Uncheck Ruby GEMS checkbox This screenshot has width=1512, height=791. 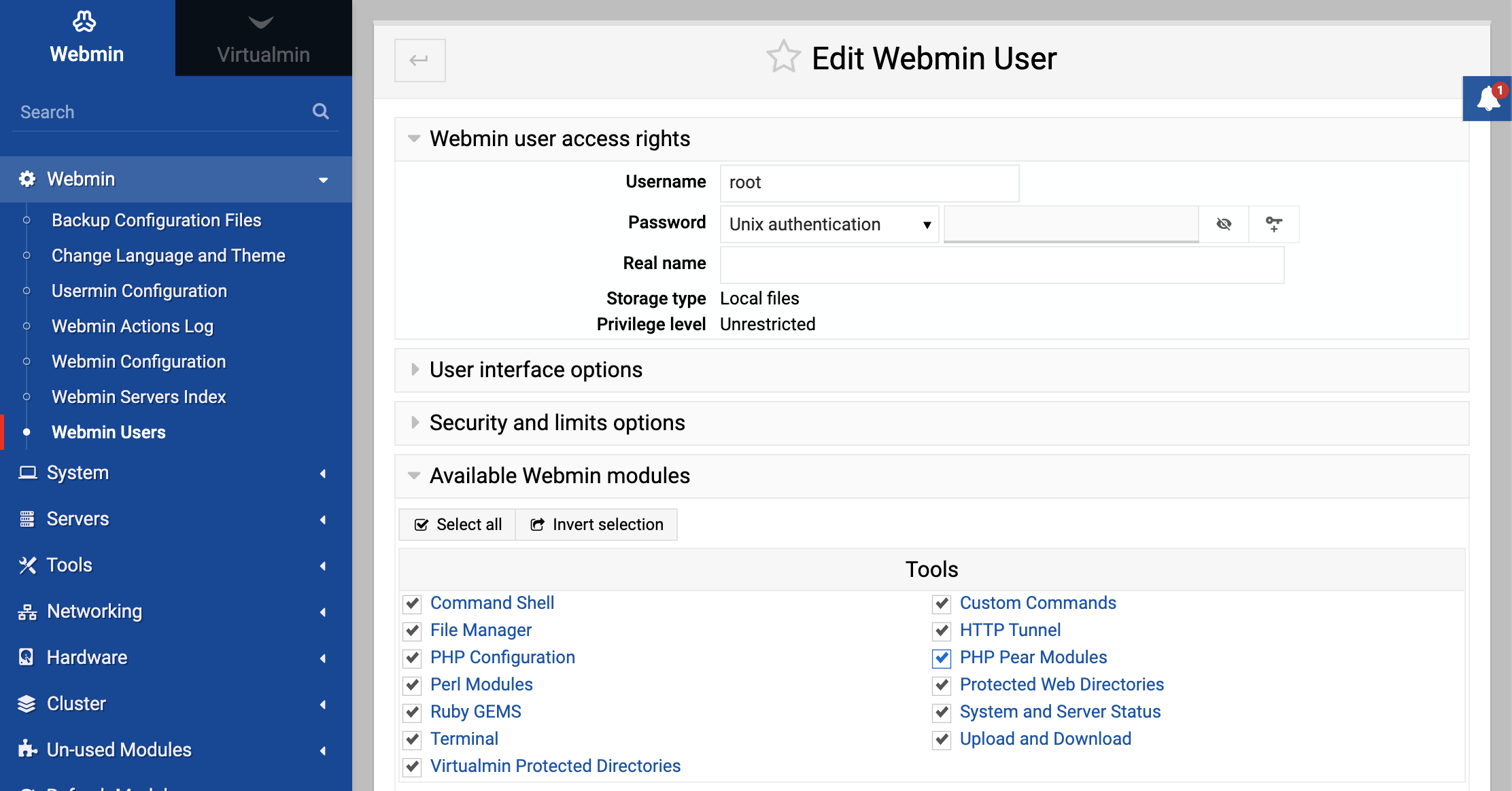point(412,712)
